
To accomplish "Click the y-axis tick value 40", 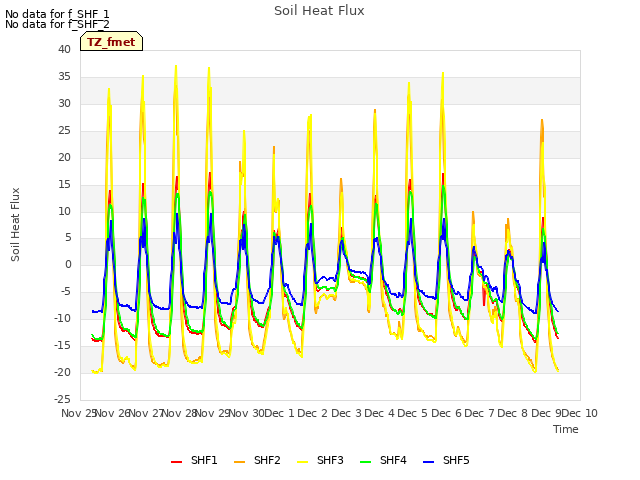I will tap(64, 49).
